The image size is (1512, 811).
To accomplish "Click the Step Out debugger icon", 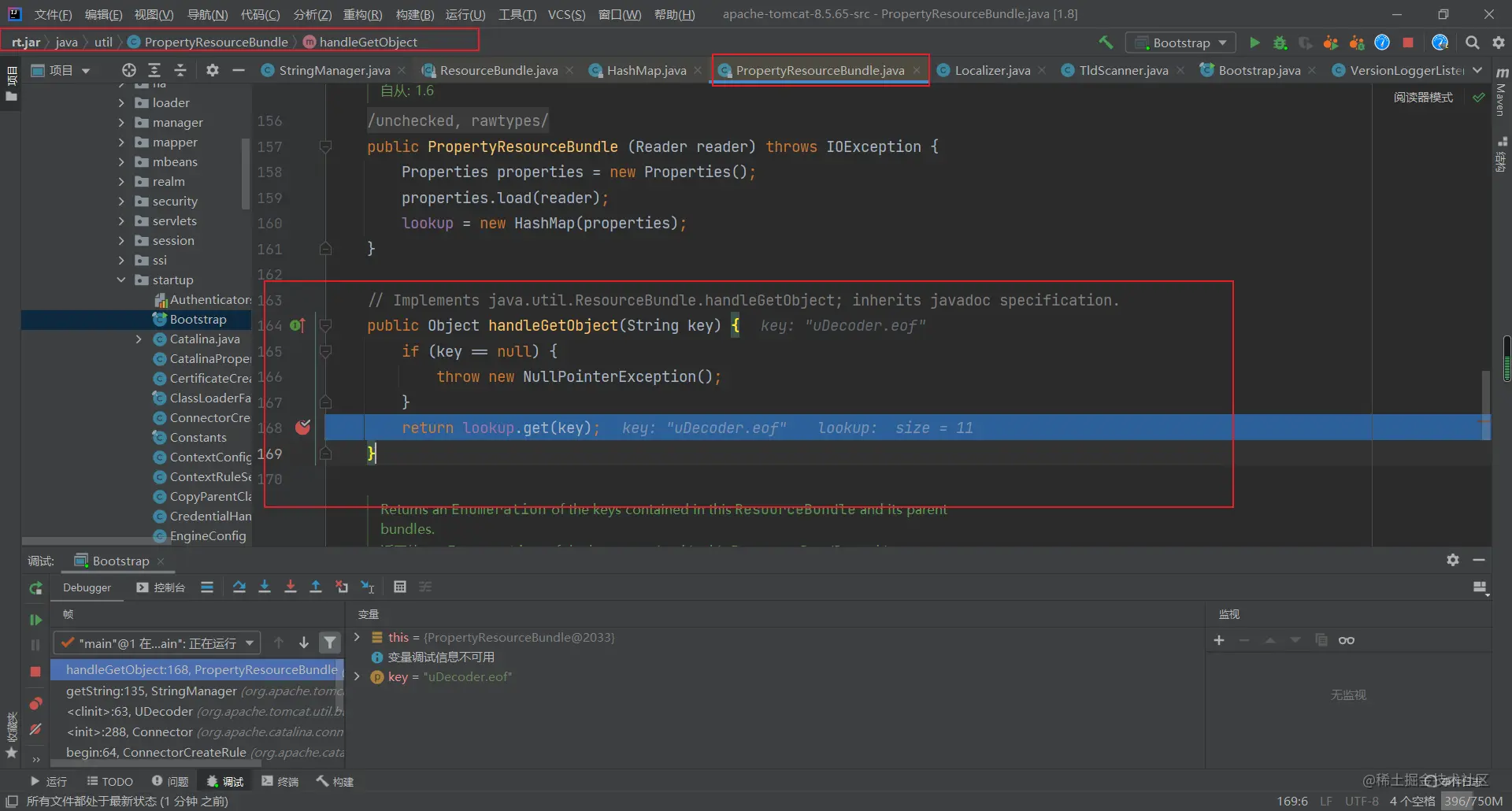I will click(316, 587).
